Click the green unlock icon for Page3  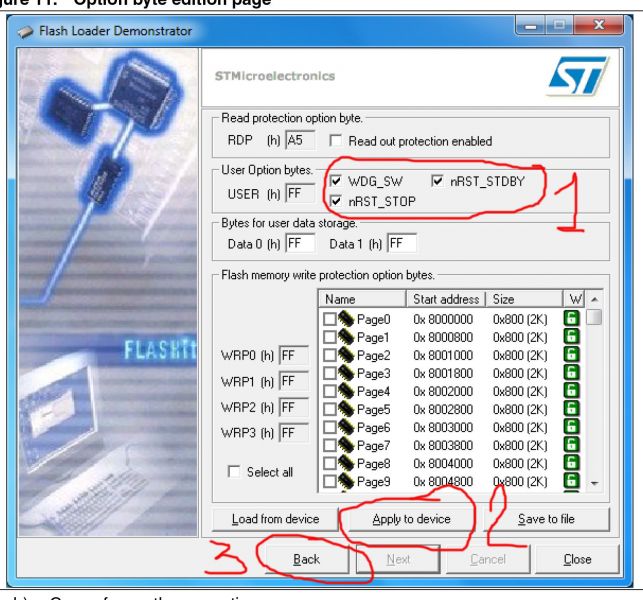pyautogui.click(x=572, y=372)
